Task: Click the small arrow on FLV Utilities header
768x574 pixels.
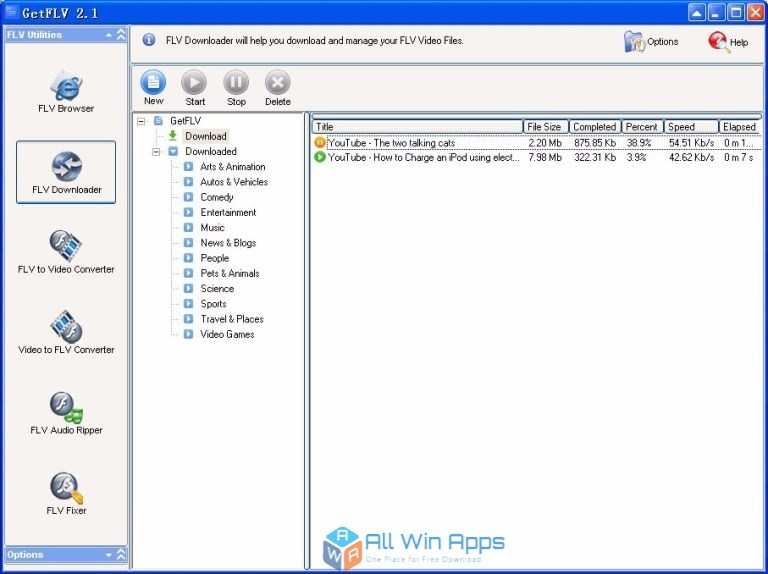Action: (x=109, y=35)
